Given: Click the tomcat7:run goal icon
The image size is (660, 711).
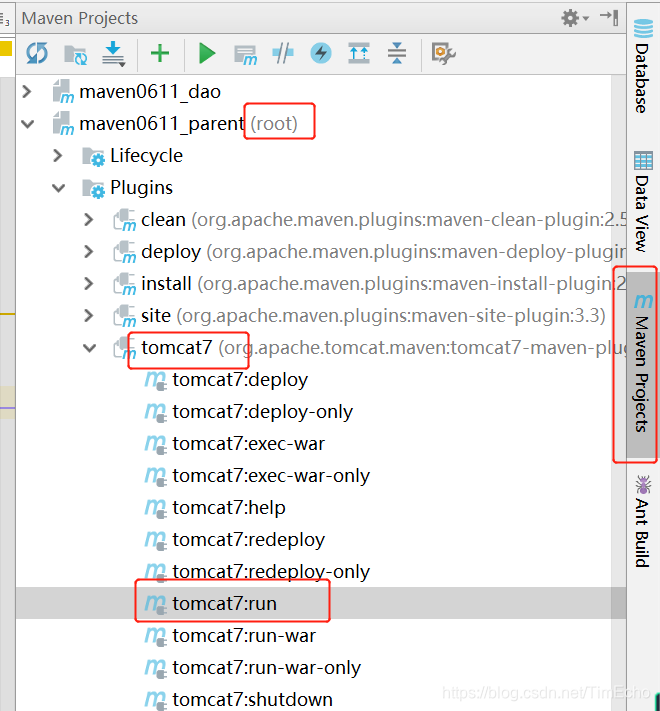Looking at the screenshot, I should pyautogui.click(x=155, y=604).
